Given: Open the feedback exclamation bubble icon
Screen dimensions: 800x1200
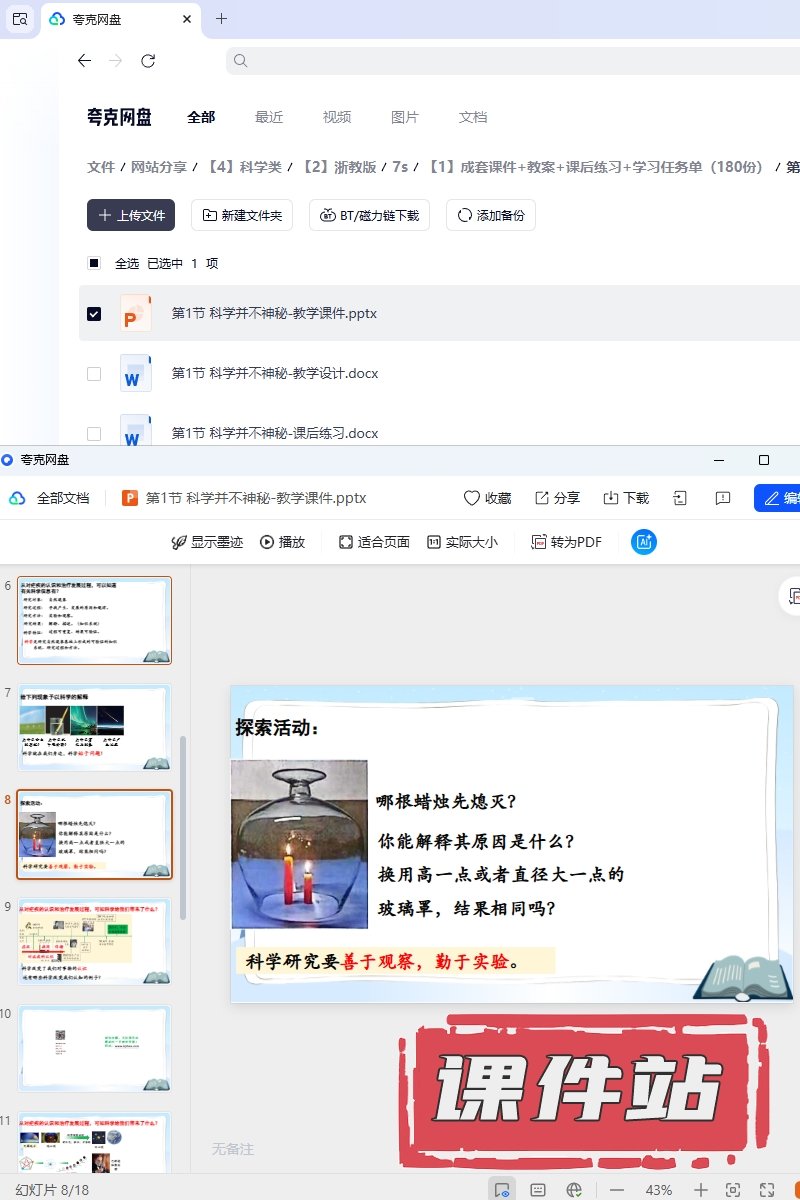Looking at the screenshot, I should 723,498.
